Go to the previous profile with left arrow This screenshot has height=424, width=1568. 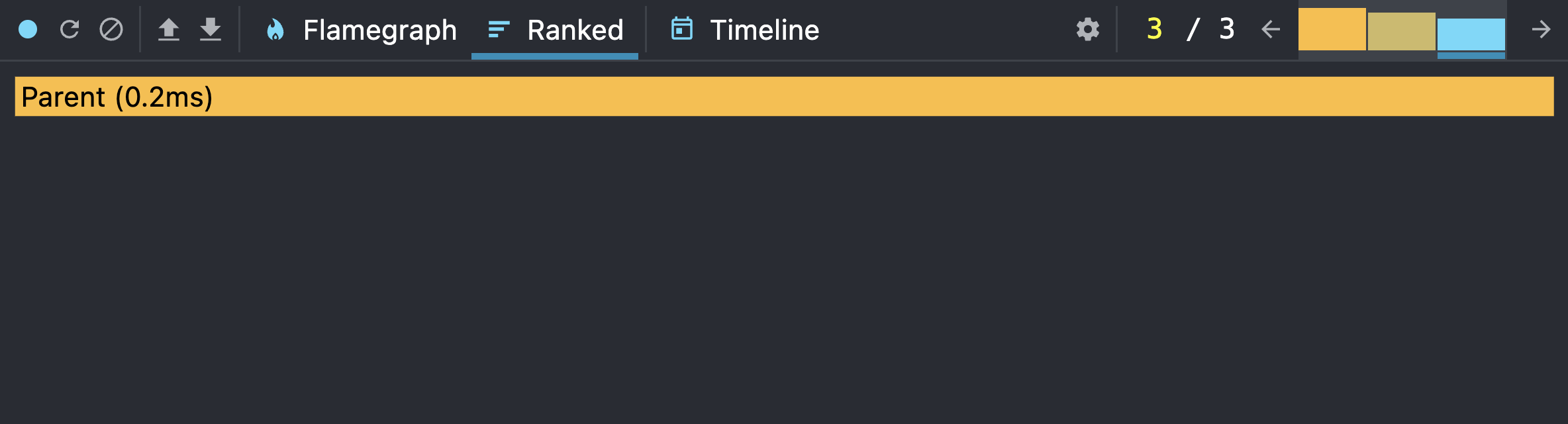[1269, 29]
